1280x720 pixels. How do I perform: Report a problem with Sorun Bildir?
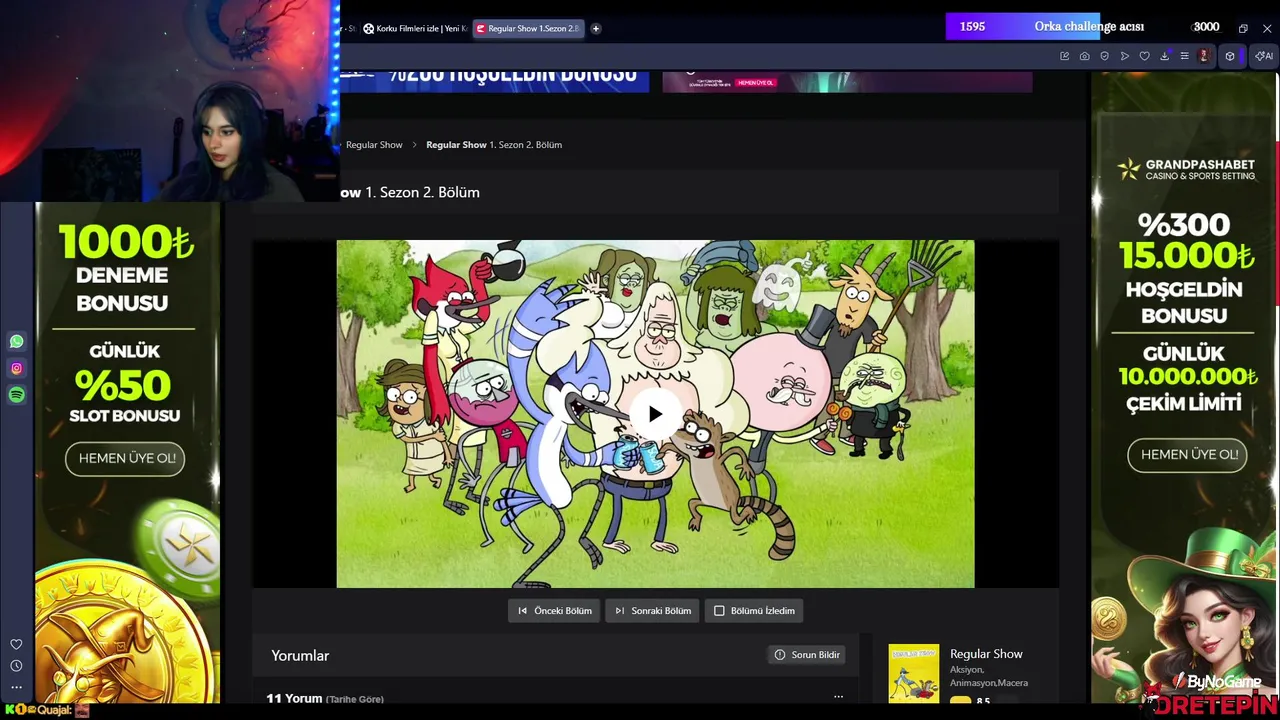click(x=807, y=655)
